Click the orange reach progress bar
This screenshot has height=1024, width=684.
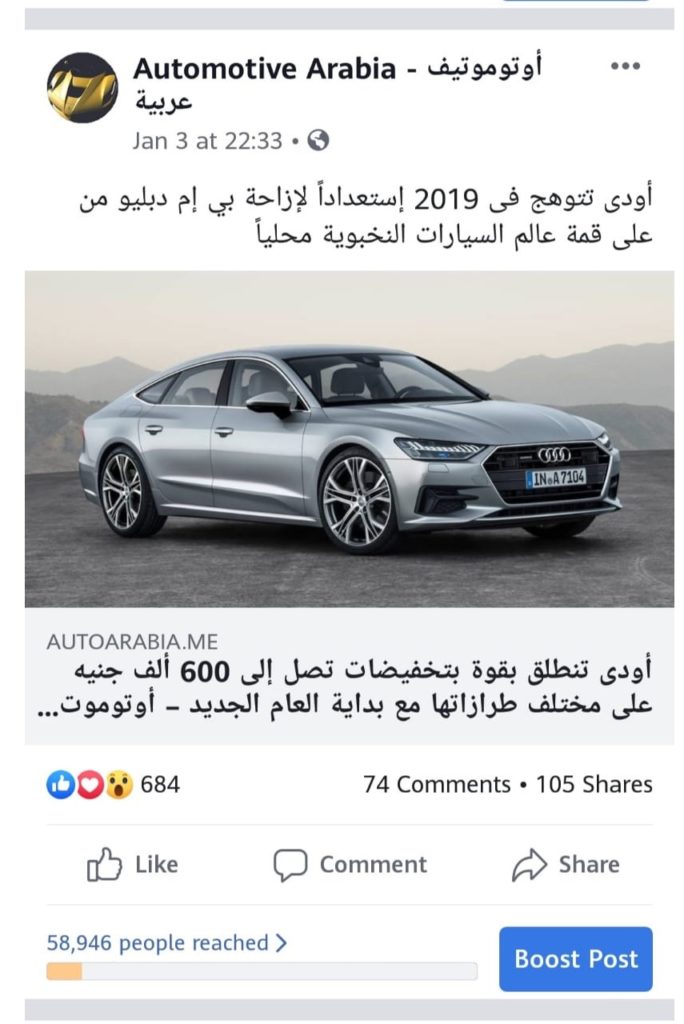261,971
